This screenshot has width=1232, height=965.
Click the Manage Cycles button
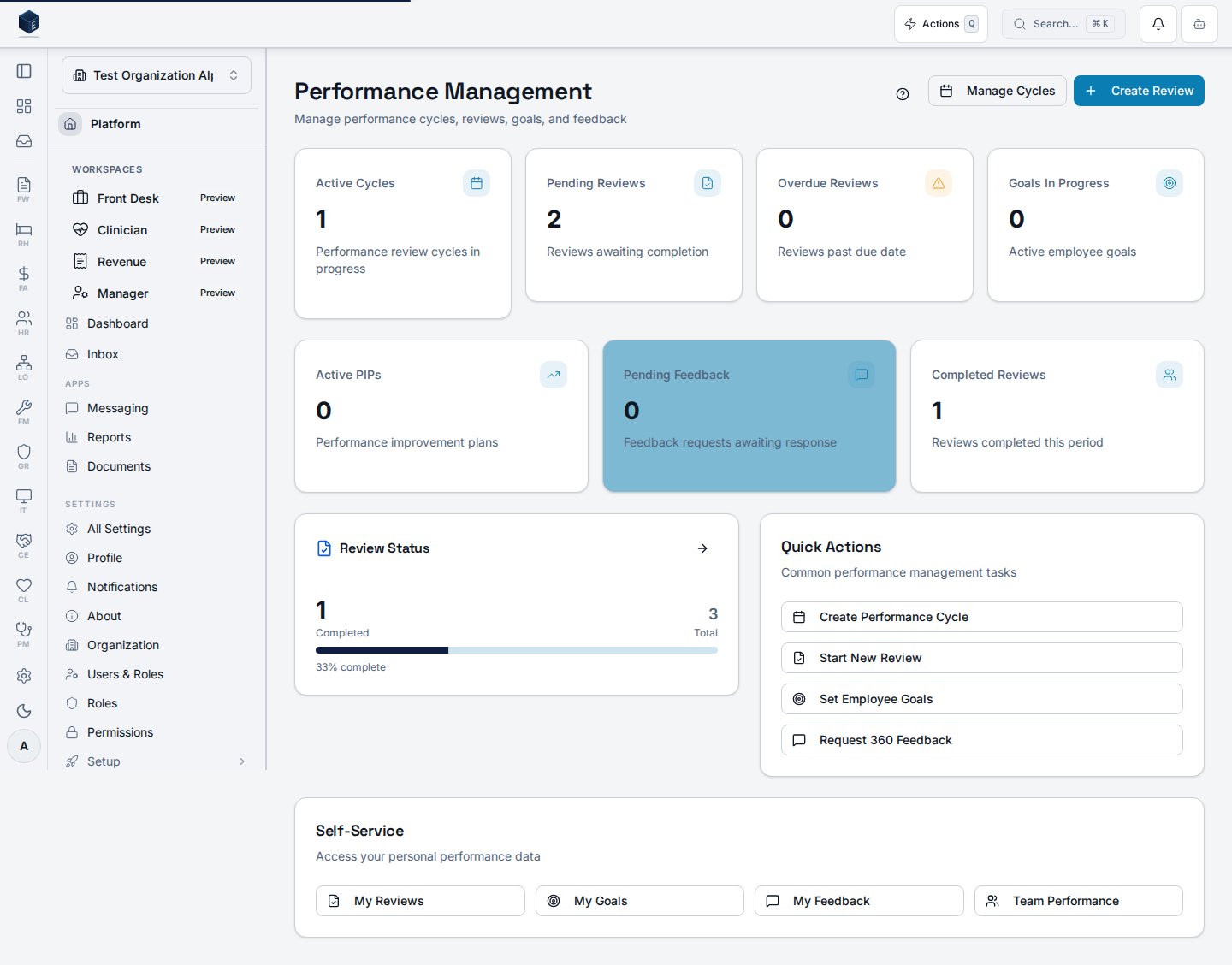click(998, 91)
